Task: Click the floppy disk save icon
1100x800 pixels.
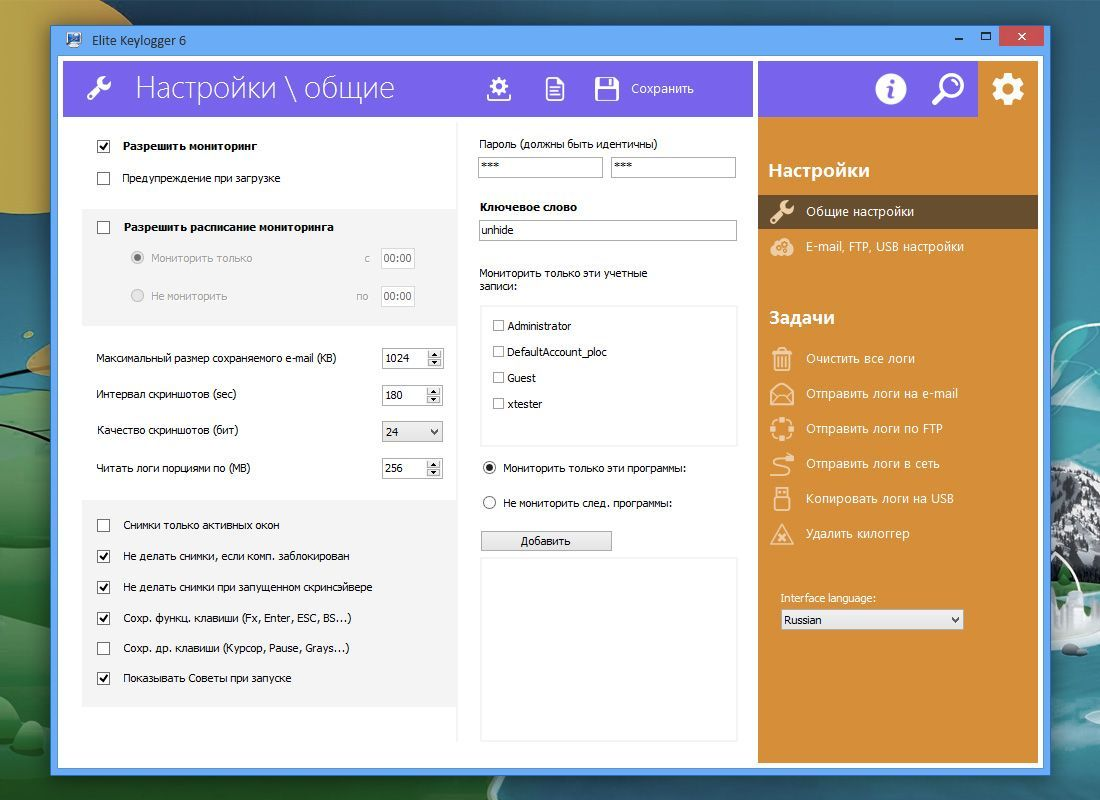Action: click(x=607, y=89)
